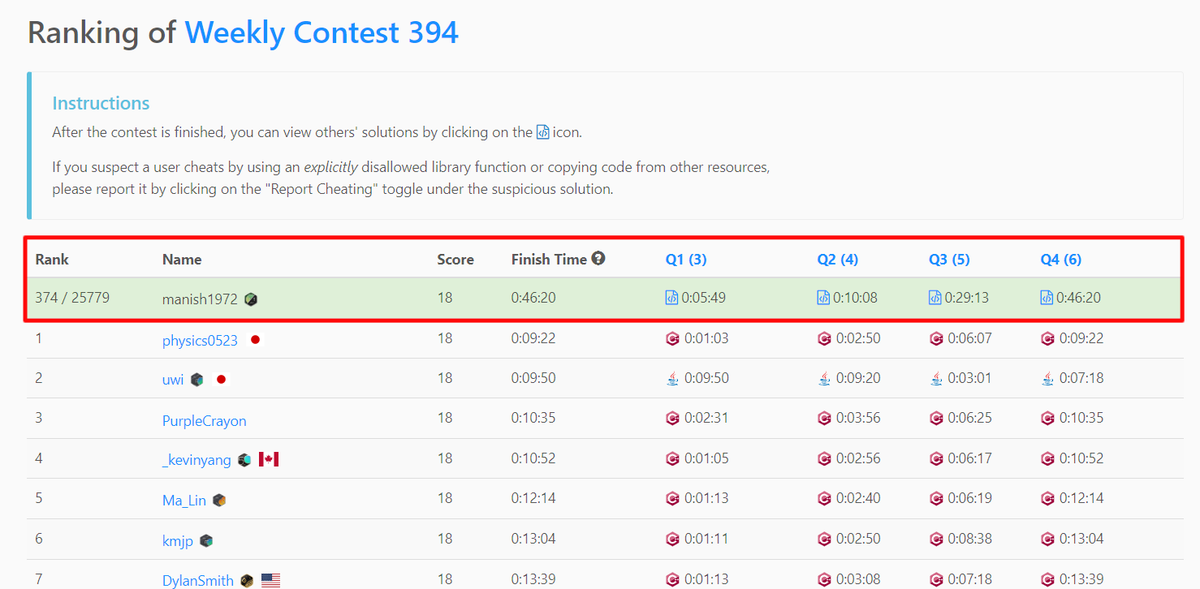Click the badge icon next to uwi
The height and width of the screenshot is (589, 1200).
(x=197, y=380)
